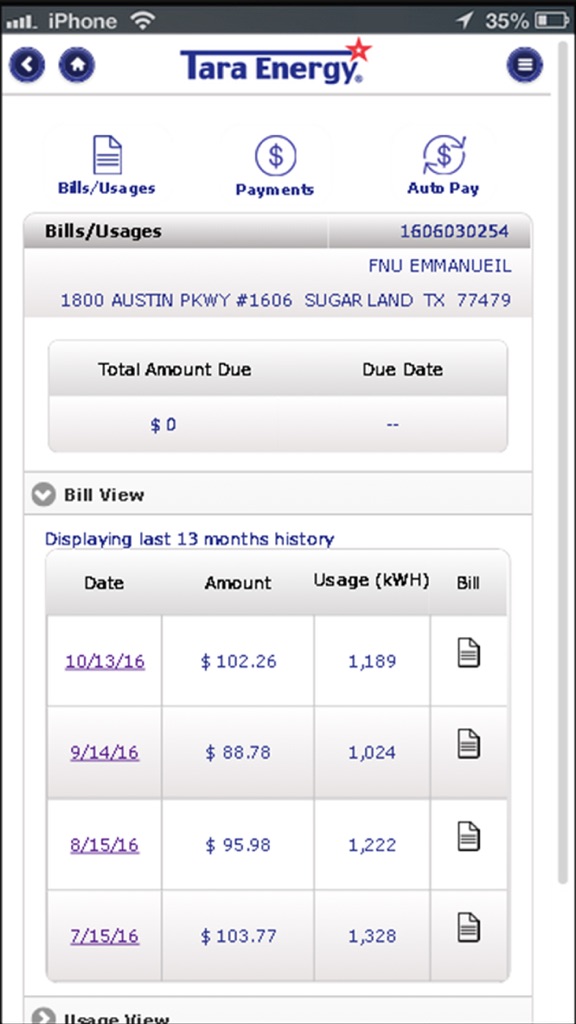Open the 7/15/16 bill date link
The height and width of the screenshot is (1024, 576).
click(x=104, y=936)
